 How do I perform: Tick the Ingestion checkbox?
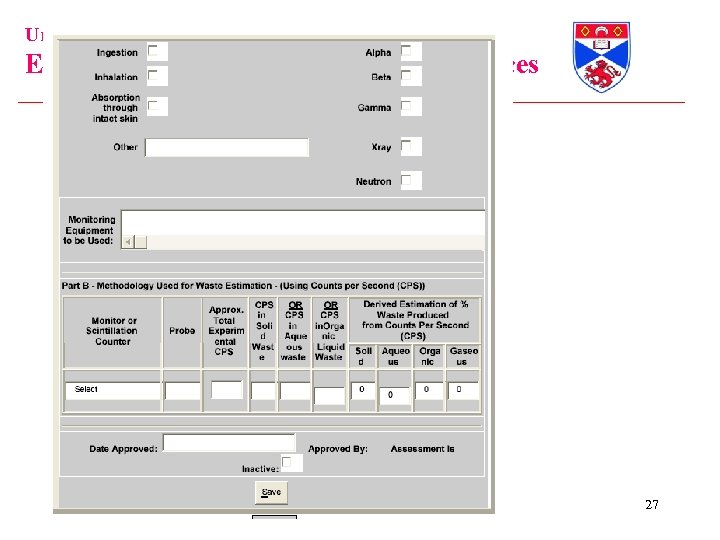click(152, 50)
